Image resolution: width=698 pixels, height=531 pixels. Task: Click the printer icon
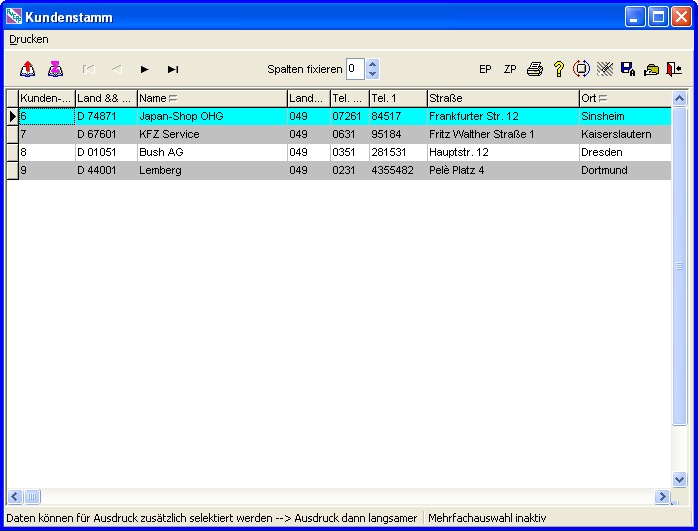(535, 69)
